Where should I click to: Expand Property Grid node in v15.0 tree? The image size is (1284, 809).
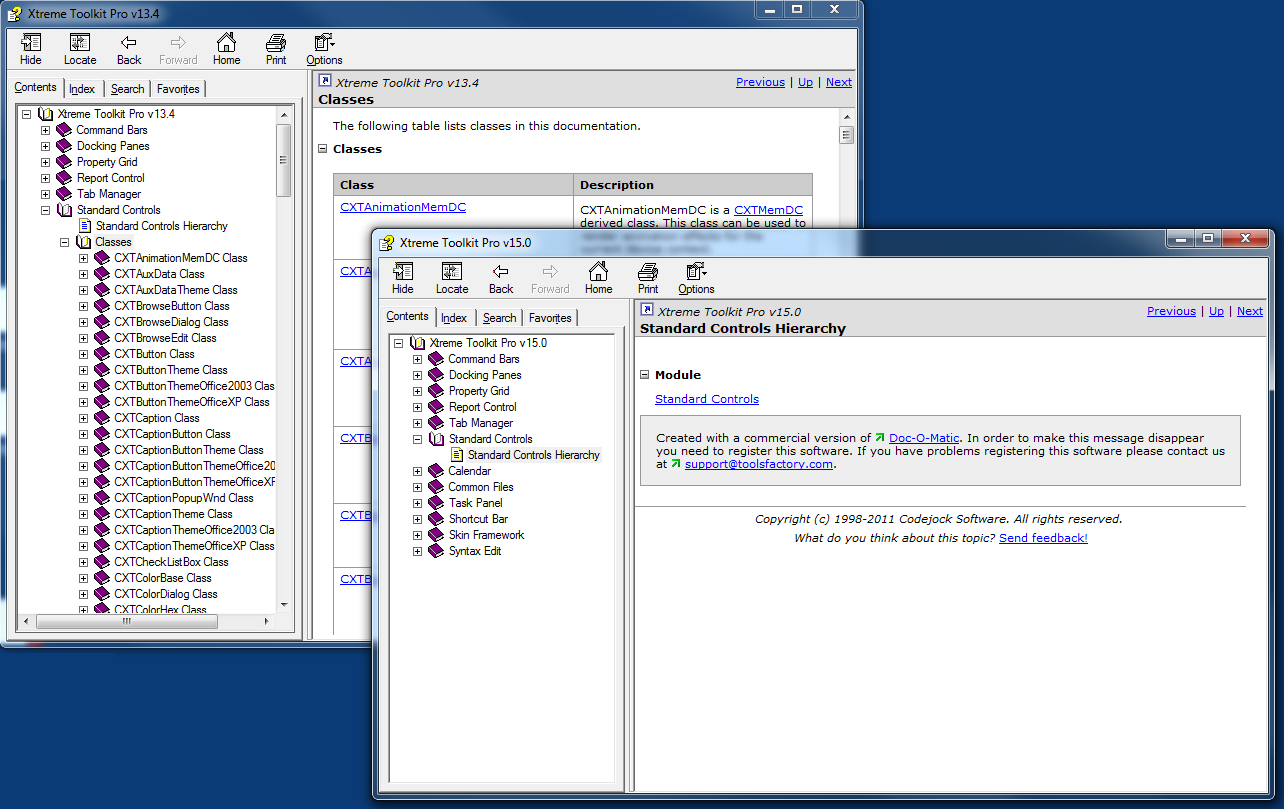[418, 391]
